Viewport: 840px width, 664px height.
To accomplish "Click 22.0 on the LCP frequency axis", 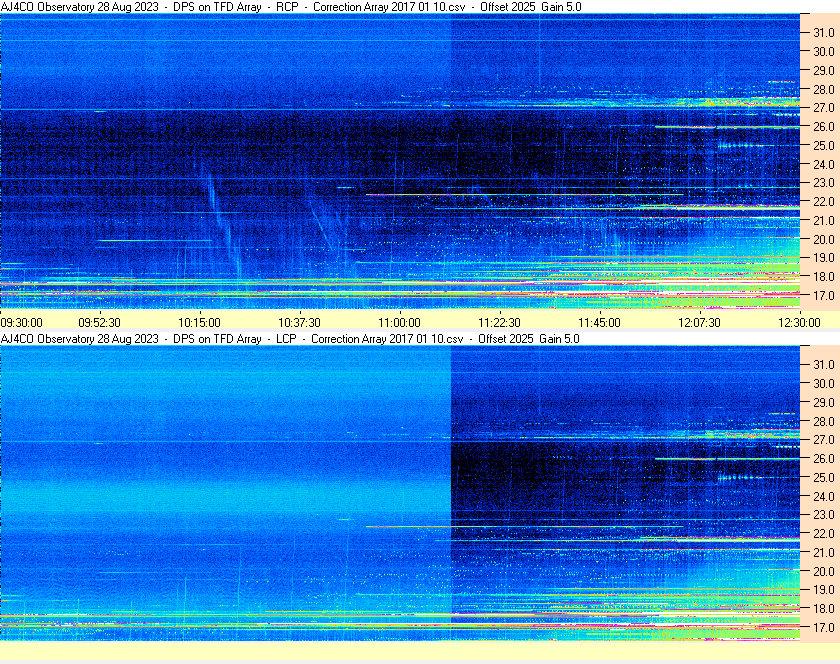I will coord(823,534).
